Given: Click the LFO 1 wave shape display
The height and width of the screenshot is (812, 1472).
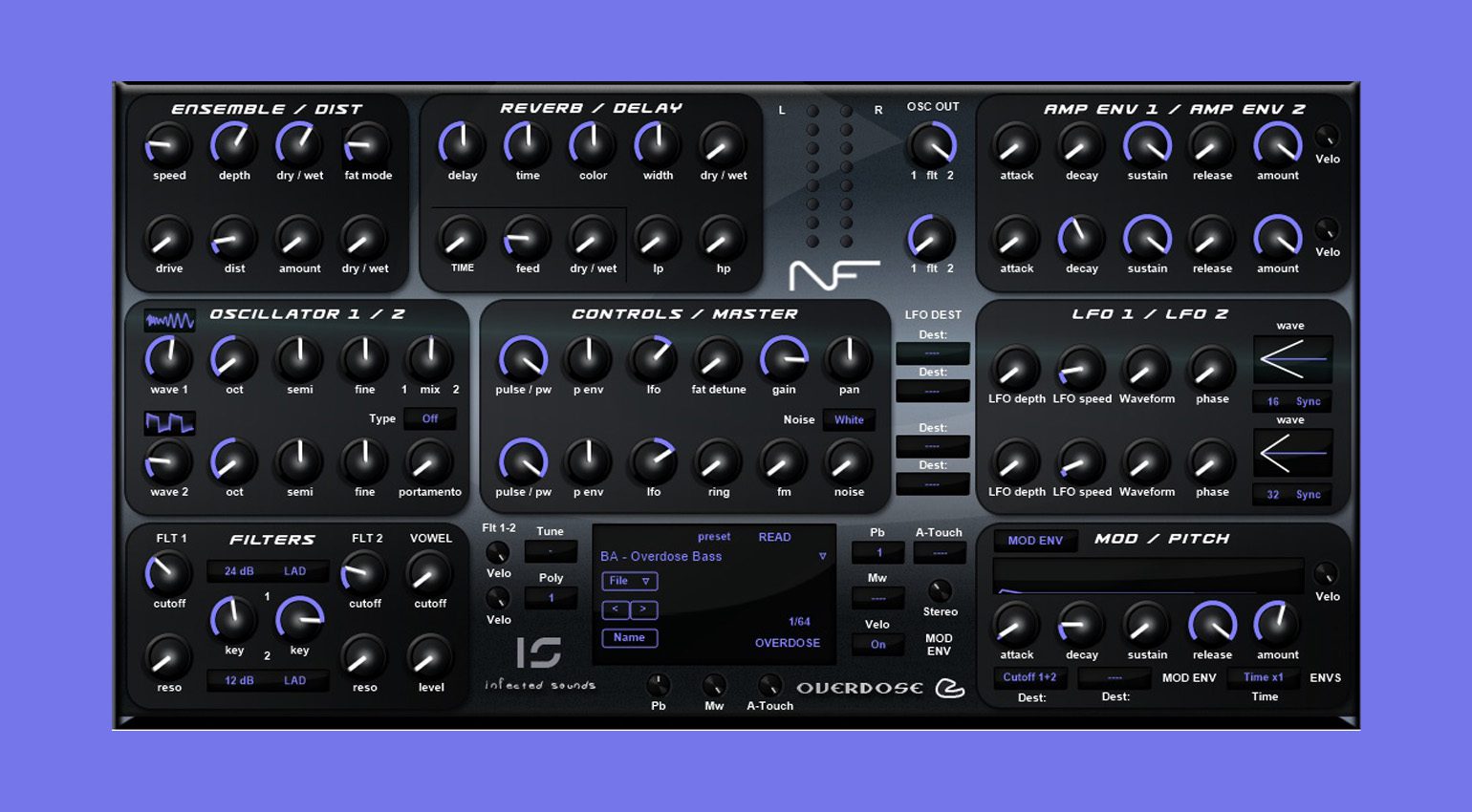Looking at the screenshot, I should pos(1292,359).
